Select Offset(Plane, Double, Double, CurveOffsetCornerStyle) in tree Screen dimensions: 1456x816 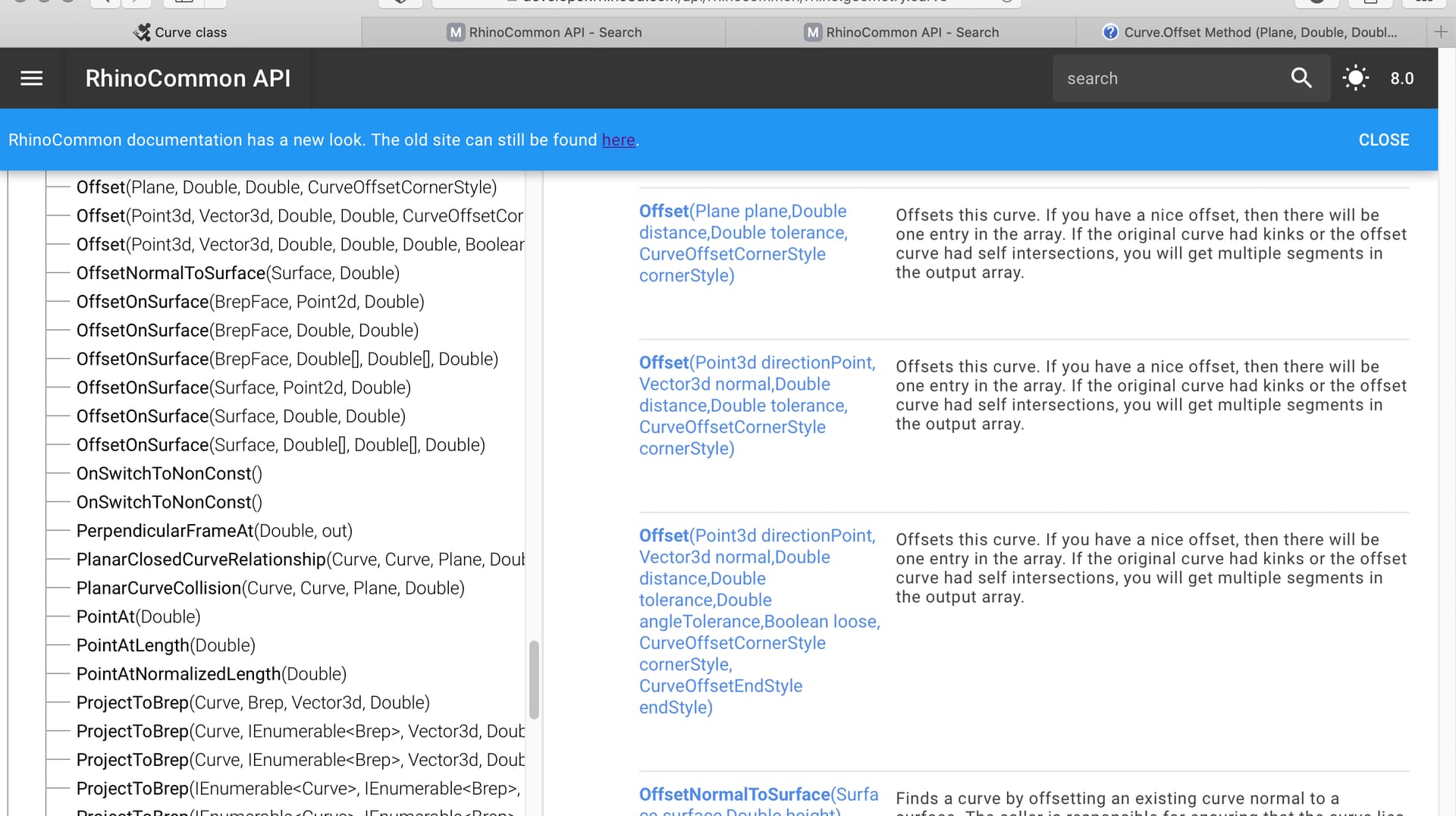[x=287, y=187]
